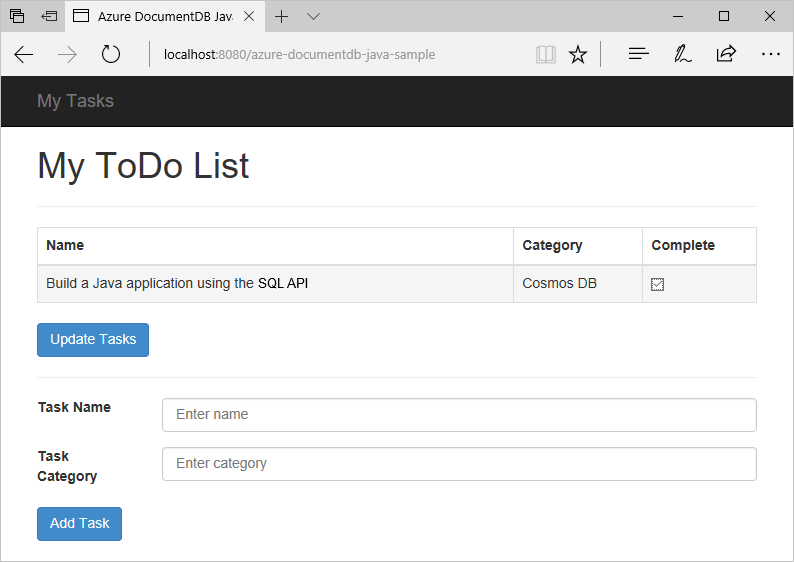Click the Forward navigation arrow

(68, 54)
